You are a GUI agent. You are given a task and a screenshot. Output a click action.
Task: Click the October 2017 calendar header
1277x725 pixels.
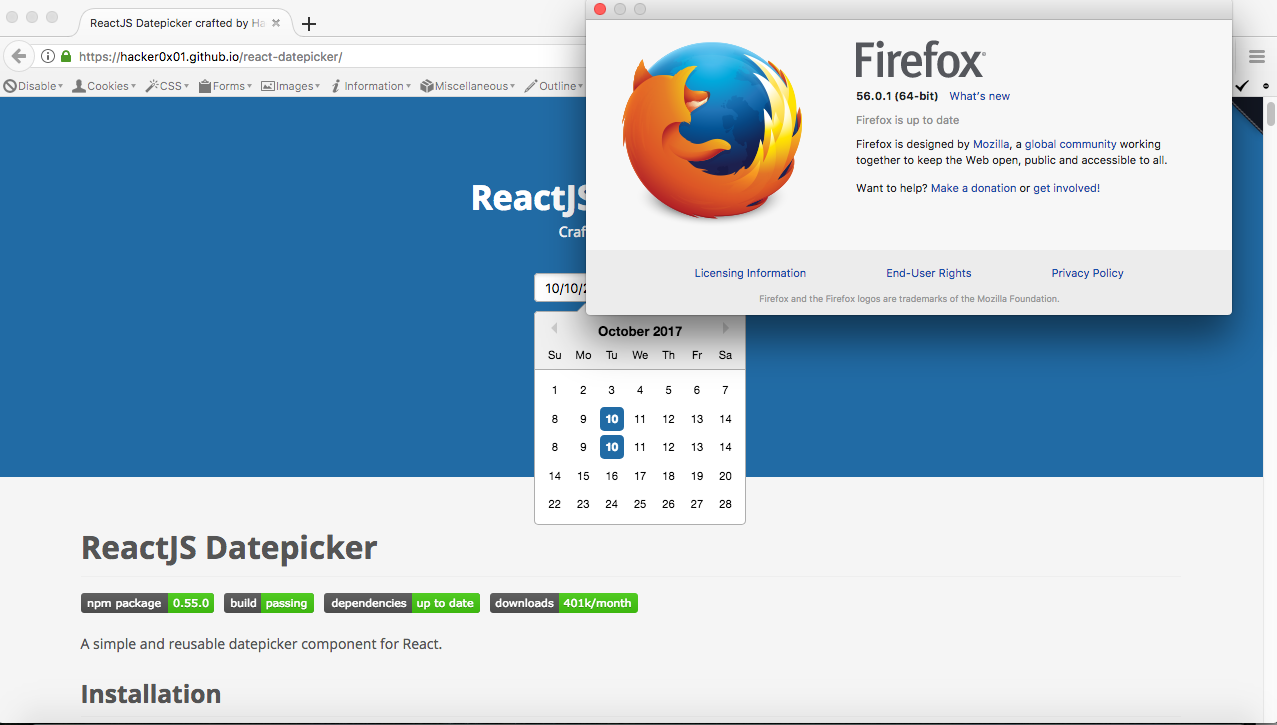point(640,331)
